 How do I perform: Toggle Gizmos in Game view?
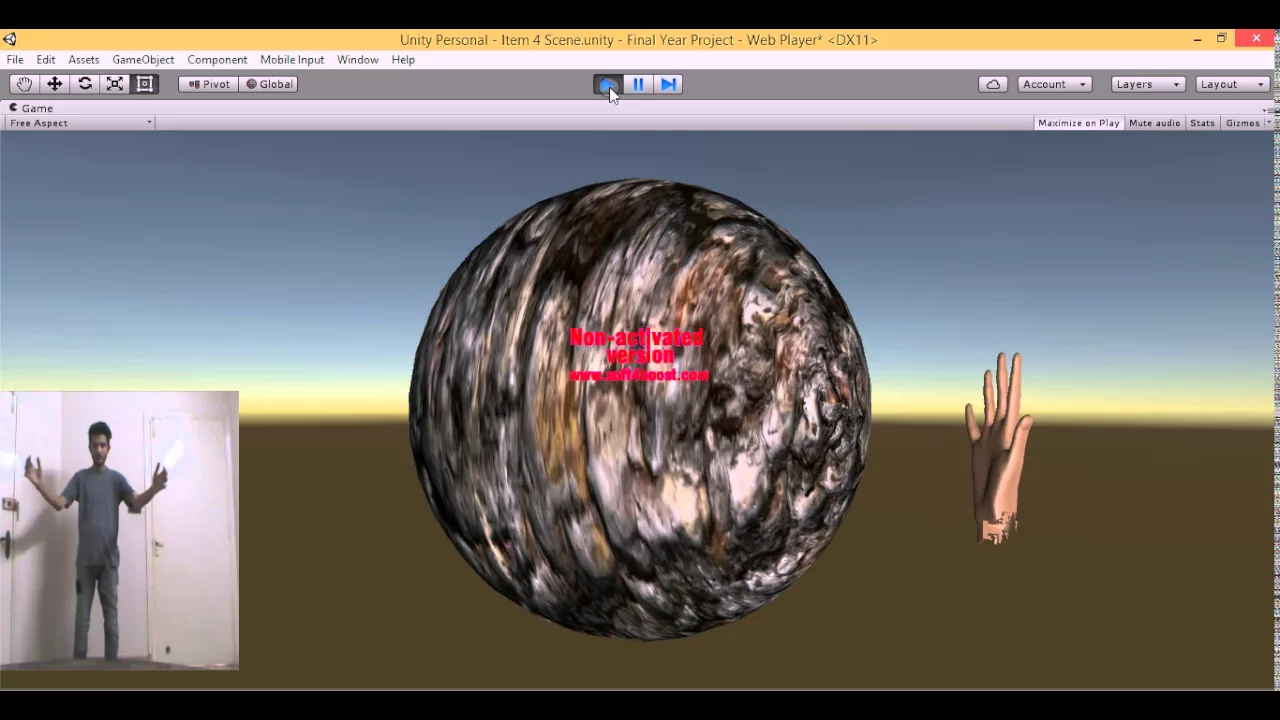1243,123
